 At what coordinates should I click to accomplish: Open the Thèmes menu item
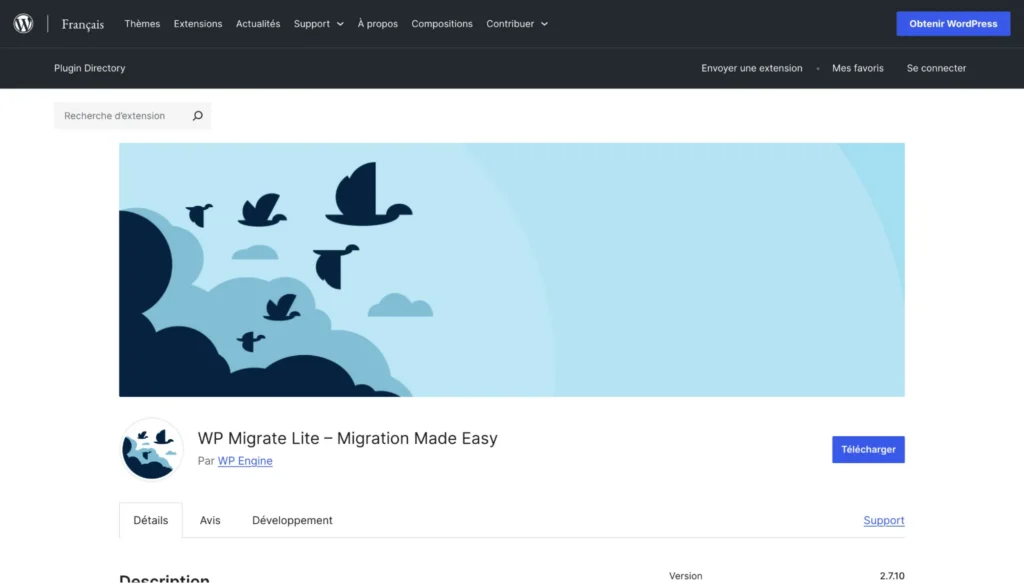click(x=142, y=24)
